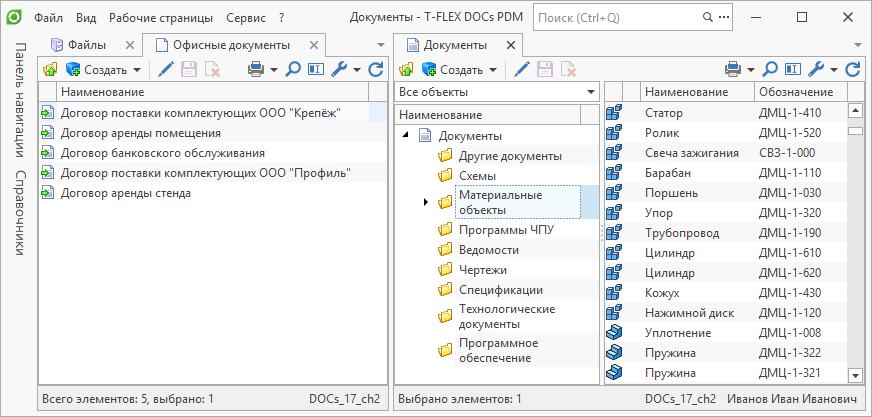
Task: Open wrench dropdown arrow in Офисные документы toolbar
Action: (356, 70)
